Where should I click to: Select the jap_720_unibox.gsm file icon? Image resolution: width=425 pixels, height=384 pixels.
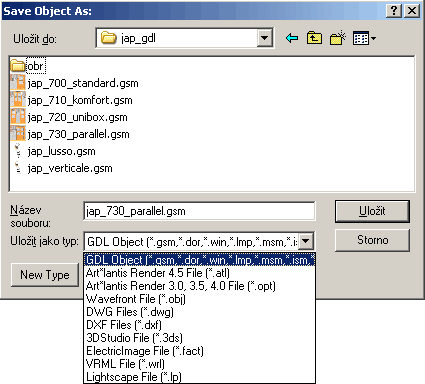click(x=18, y=117)
